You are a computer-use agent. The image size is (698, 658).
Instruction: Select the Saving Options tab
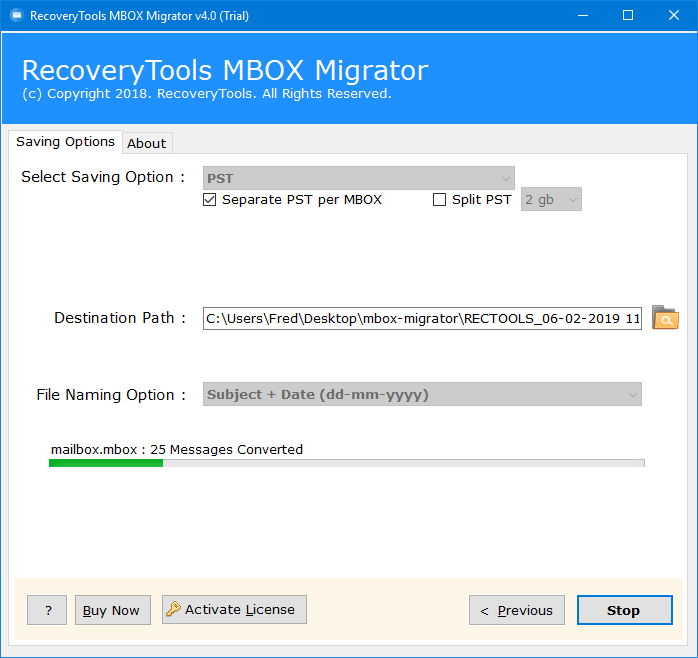[x=65, y=142]
